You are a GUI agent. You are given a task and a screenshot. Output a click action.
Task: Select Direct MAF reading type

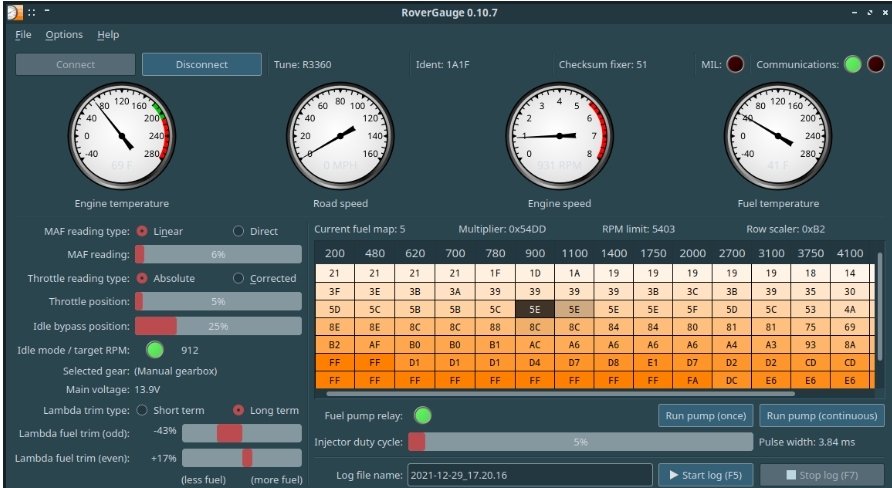[x=239, y=231]
